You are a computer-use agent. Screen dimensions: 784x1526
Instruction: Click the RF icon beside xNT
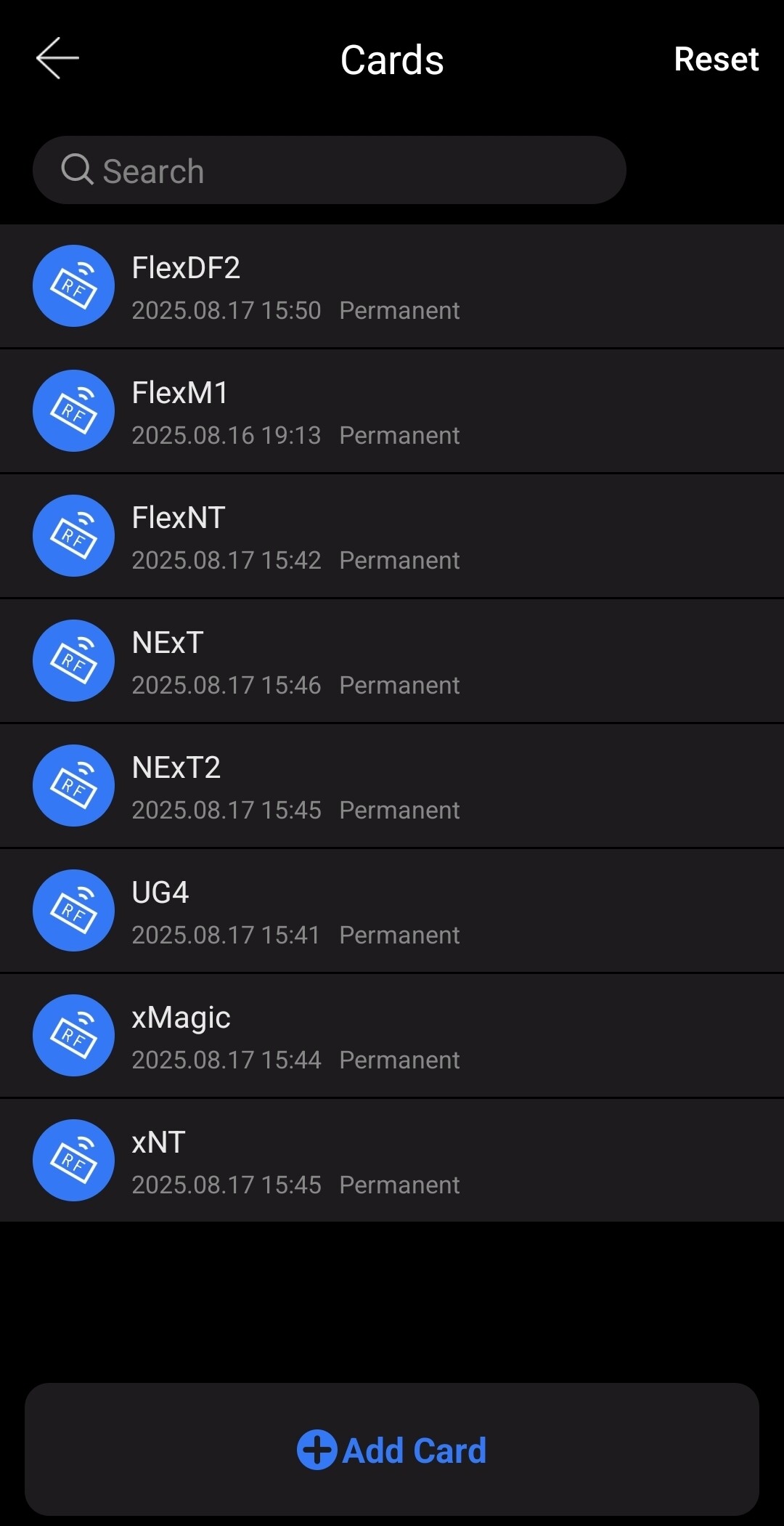(x=73, y=1161)
